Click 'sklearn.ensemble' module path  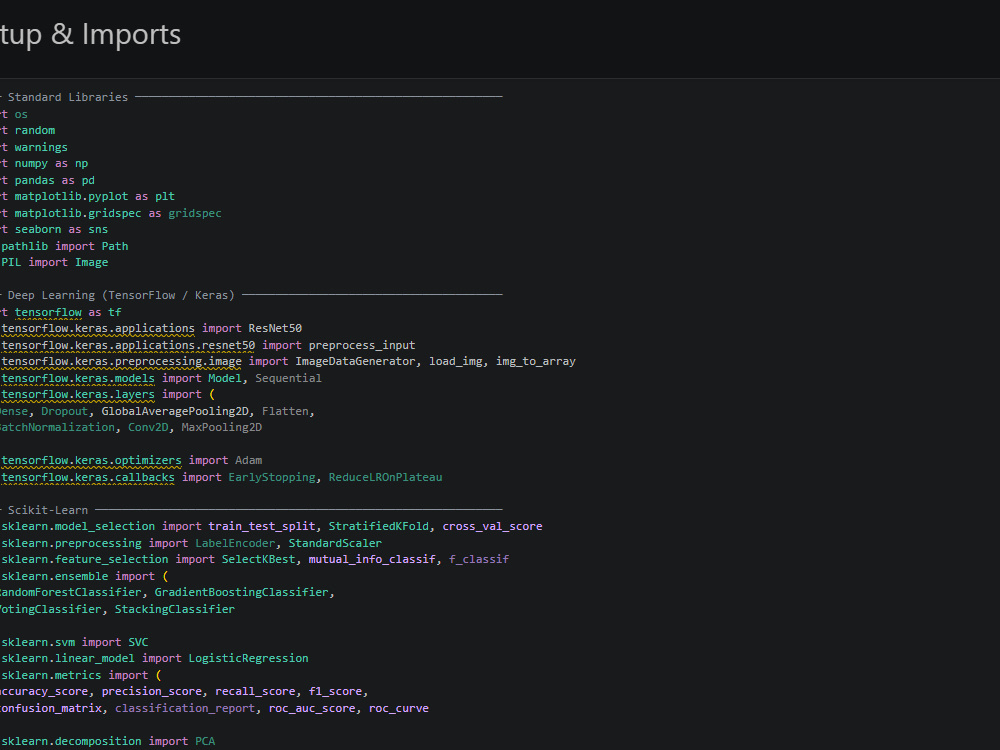click(x=55, y=577)
